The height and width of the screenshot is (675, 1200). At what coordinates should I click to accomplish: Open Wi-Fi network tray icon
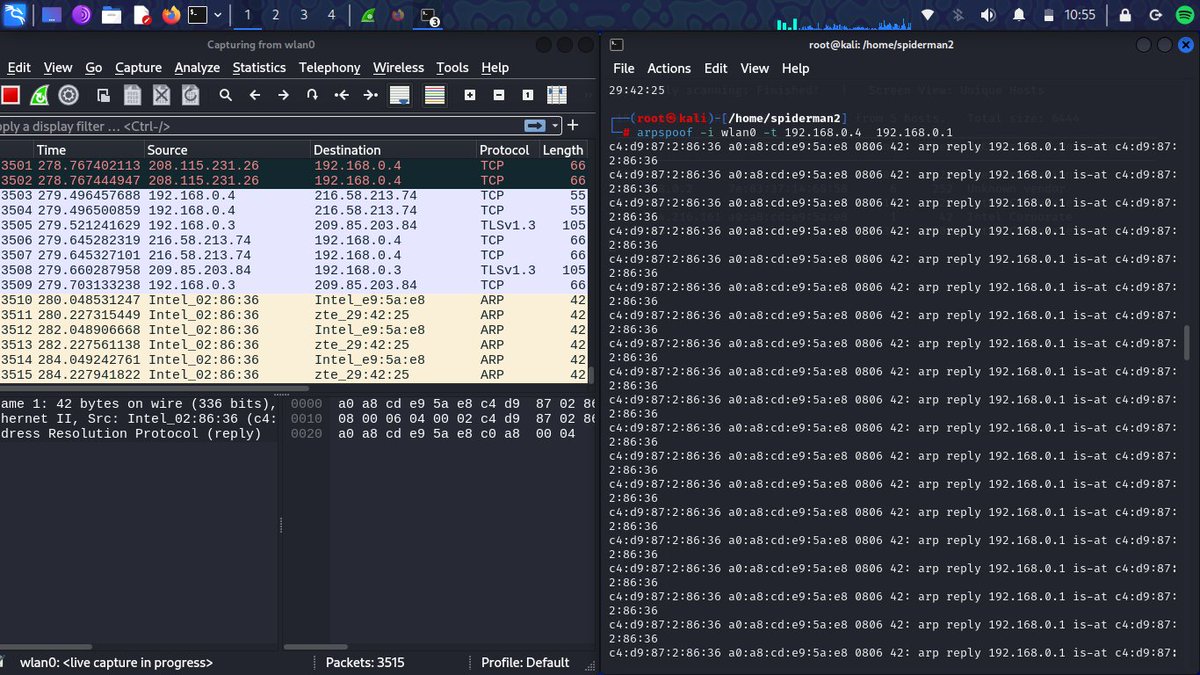[927, 15]
